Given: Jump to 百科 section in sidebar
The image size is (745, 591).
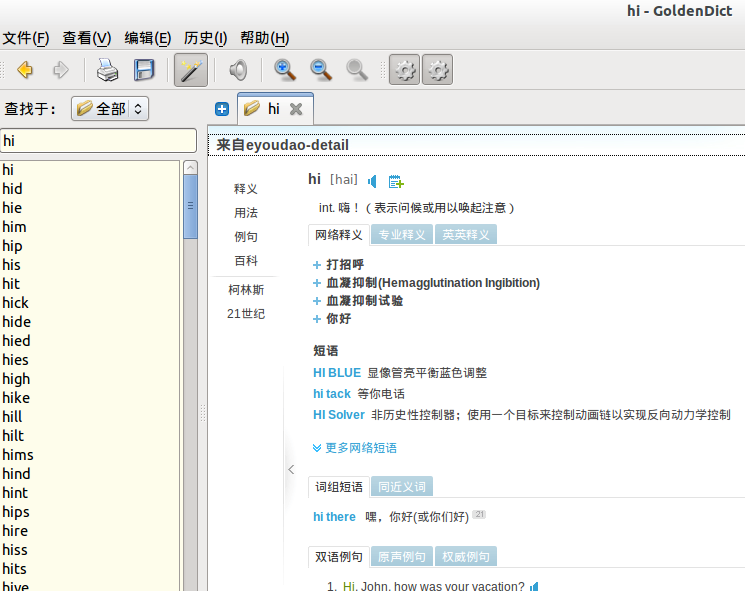Looking at the screenshot, I should point(246,260).
